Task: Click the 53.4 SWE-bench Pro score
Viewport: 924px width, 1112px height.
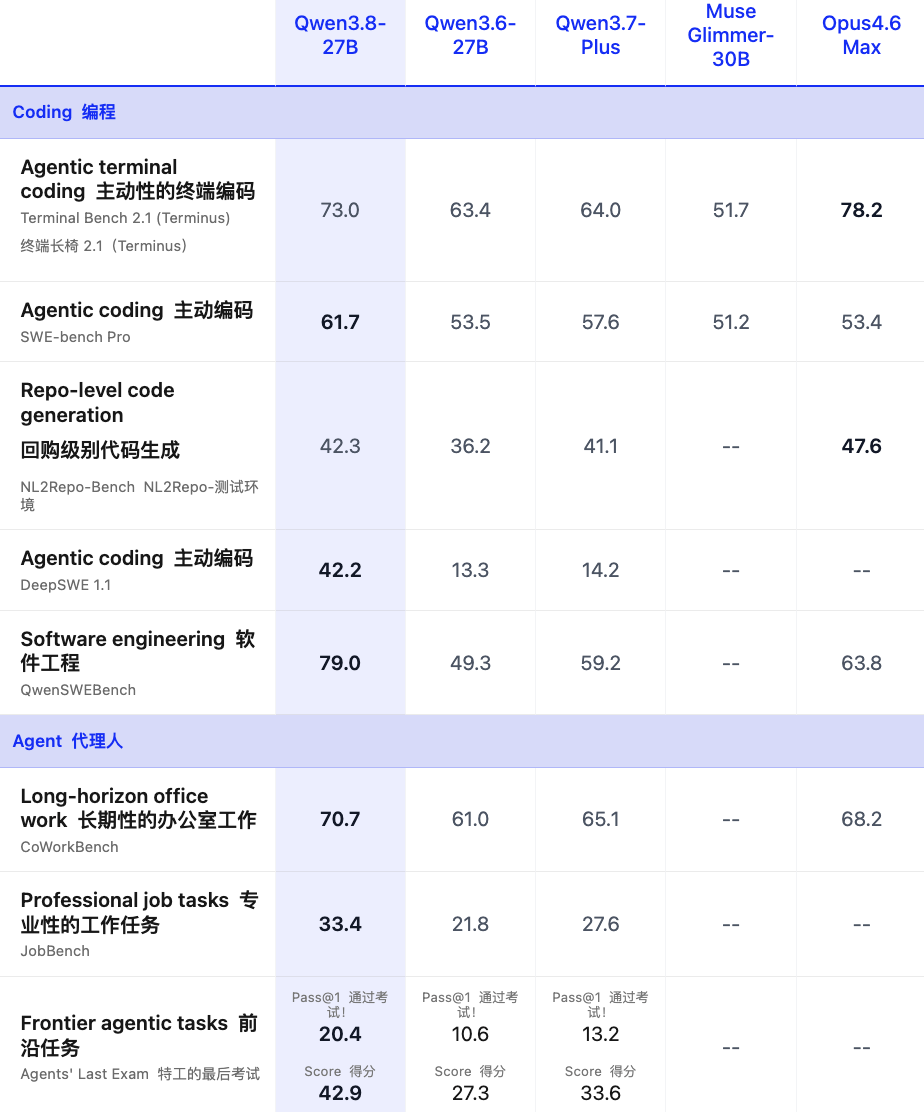Action: (x=861, y=322)
